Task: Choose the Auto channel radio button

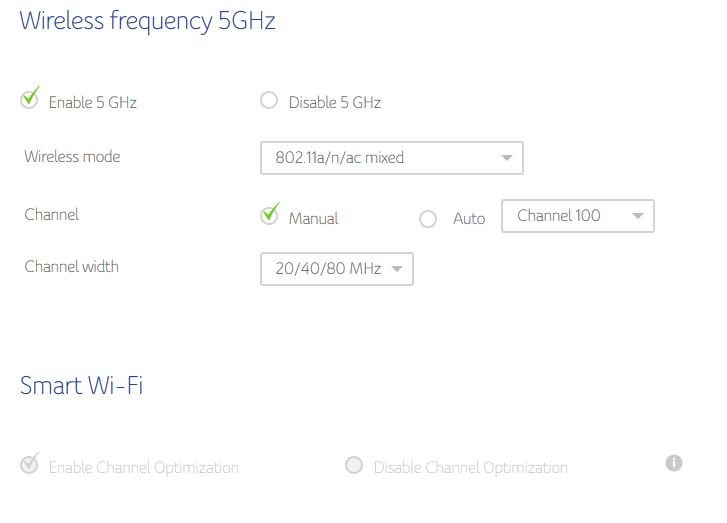Action: (428, 219)
